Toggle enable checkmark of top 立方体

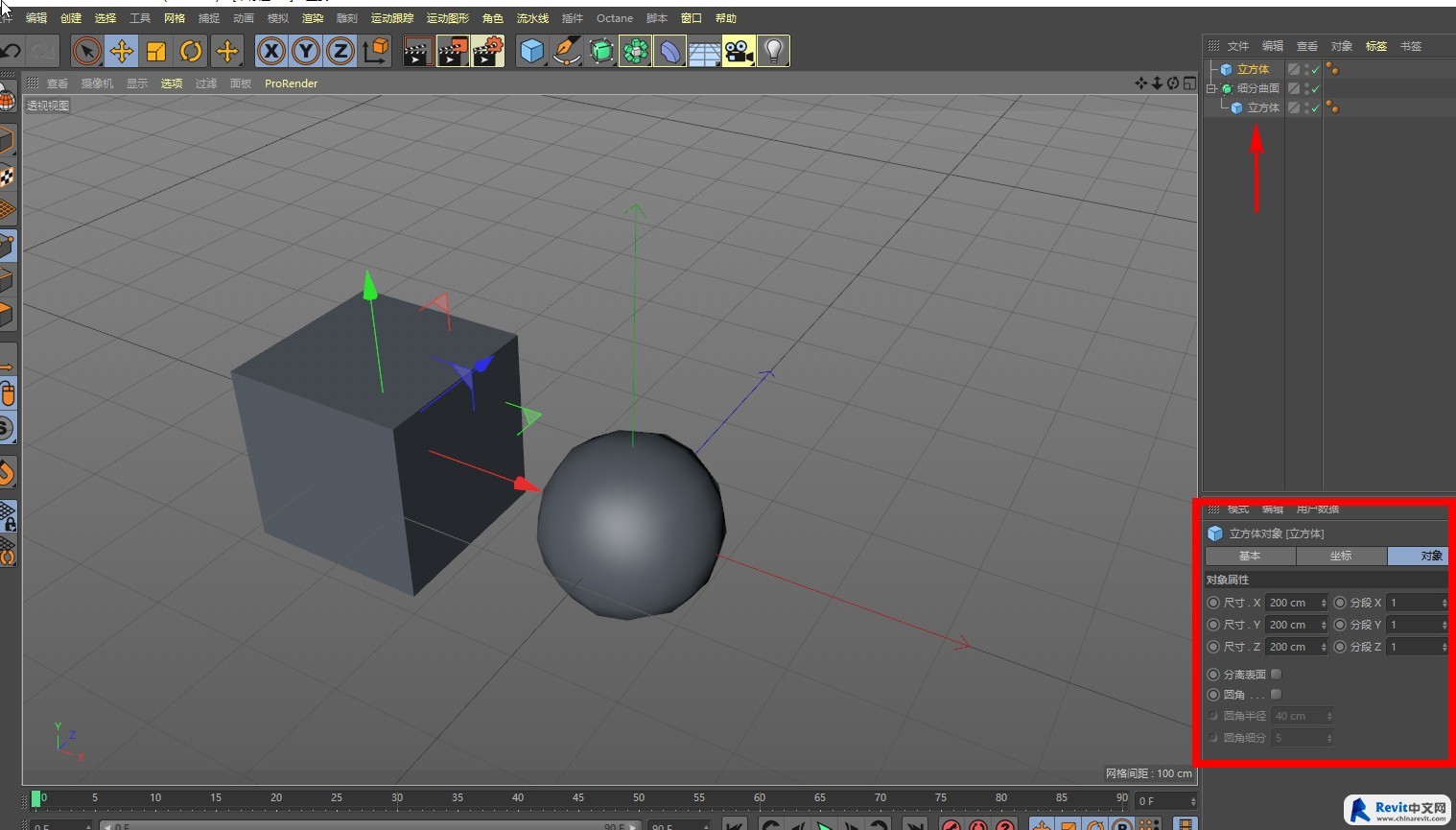pos(1316,69)
